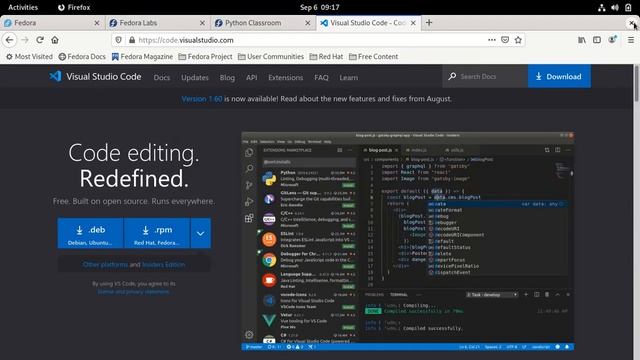Open the API page
640x360 pixels.
pos(251,78)
